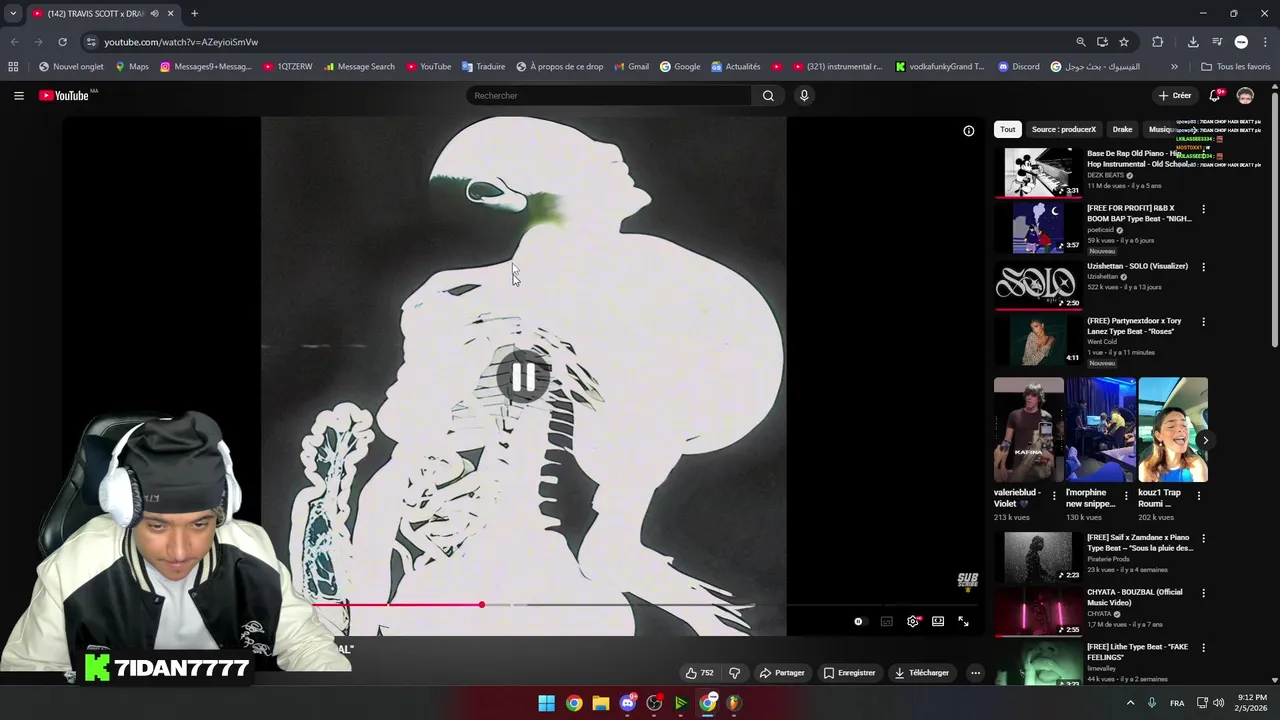The height and width of the screenshot is (720, 1280).
Task: Expand hidden bookmarks chevron
Action: point(1174,67)
